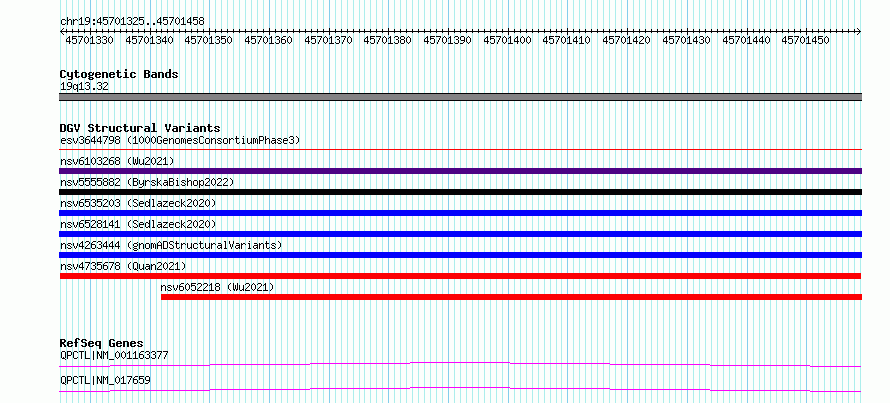This screenshot has height=403, width=890.
Task: Click the blue bar under nsv6535203
Action: tap(460, 213)
